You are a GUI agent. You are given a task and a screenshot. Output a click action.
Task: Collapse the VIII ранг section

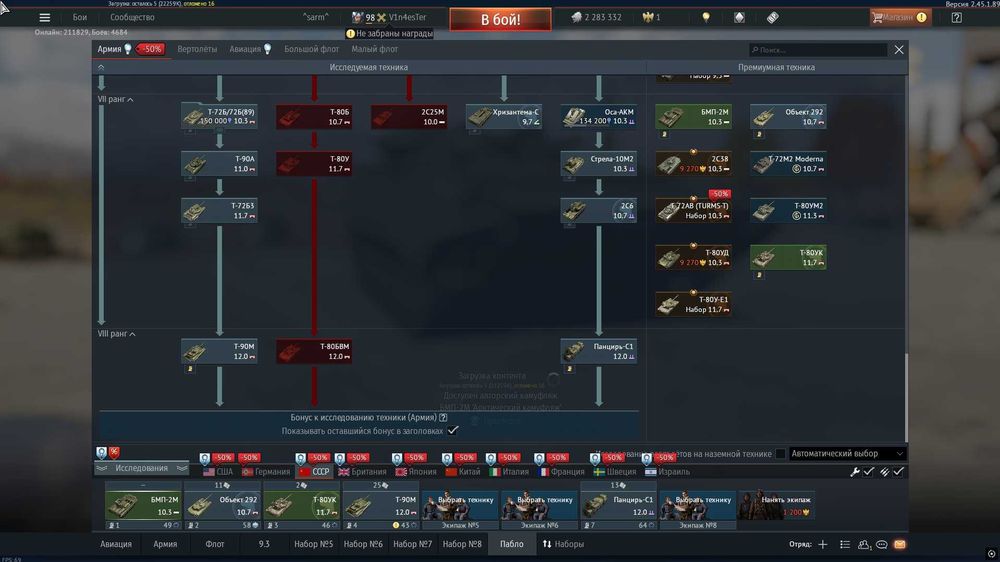click(117, 334)
